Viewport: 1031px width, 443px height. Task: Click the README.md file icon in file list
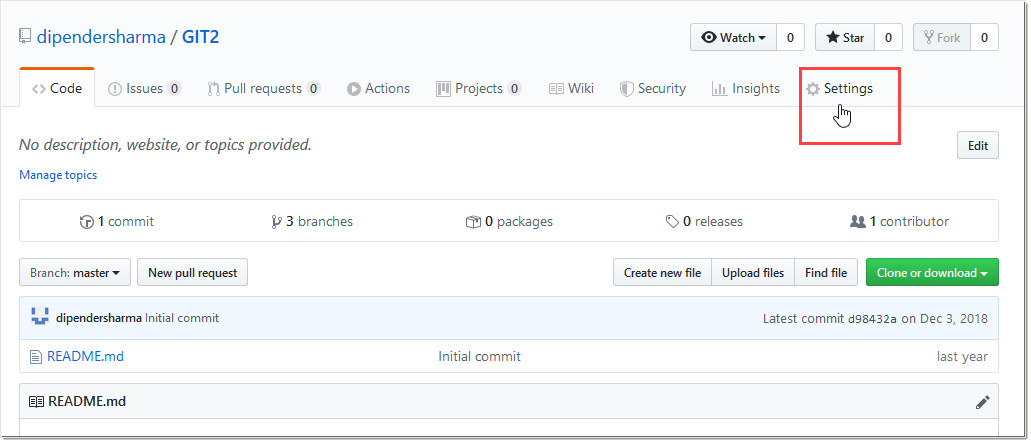[37, 356]
